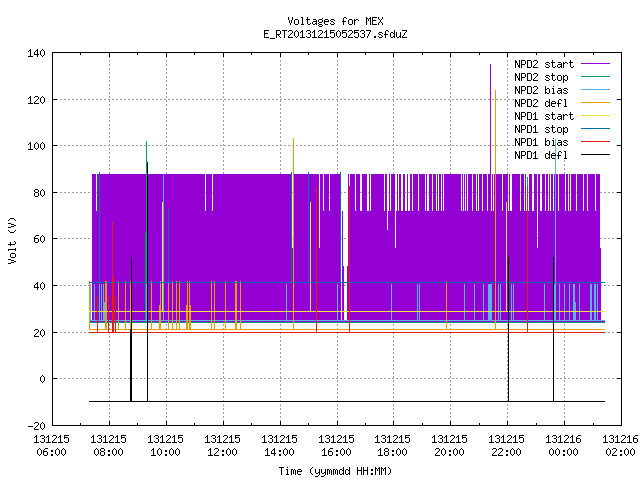Click the light blue NPD2 bias legend line
Screen dimensions: 640x480
pyautogui.click(x=595, y=90)
